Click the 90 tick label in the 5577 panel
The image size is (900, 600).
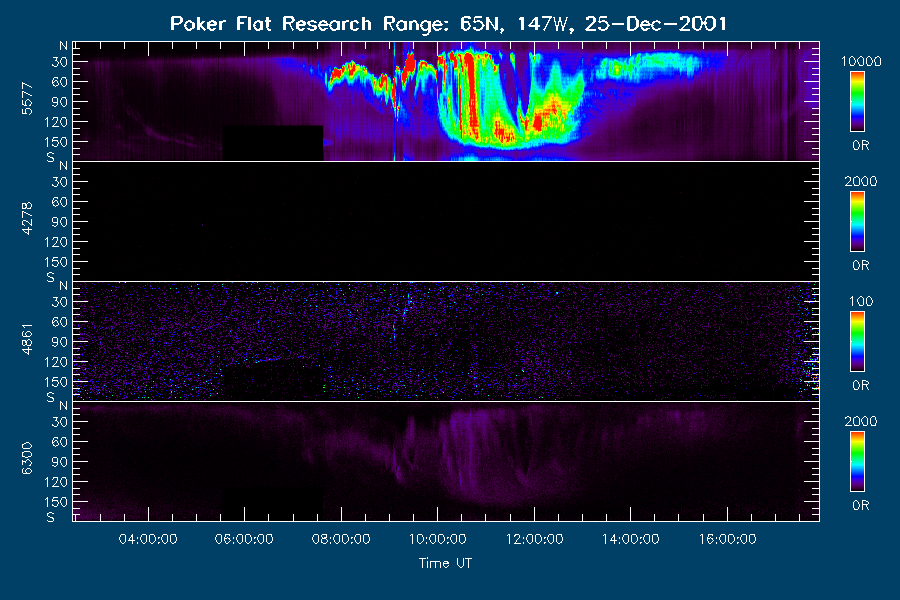click(60, 102)
